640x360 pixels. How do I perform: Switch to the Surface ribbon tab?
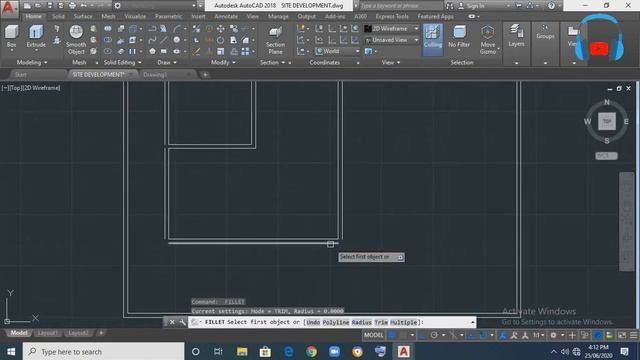(83, 16)
